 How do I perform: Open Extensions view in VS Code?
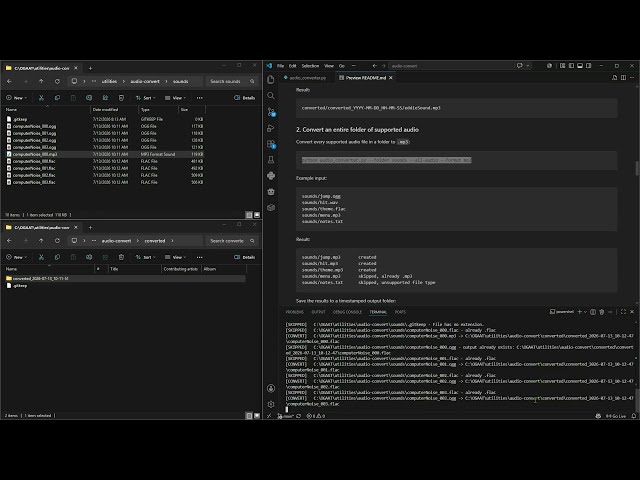pos(271,144)
